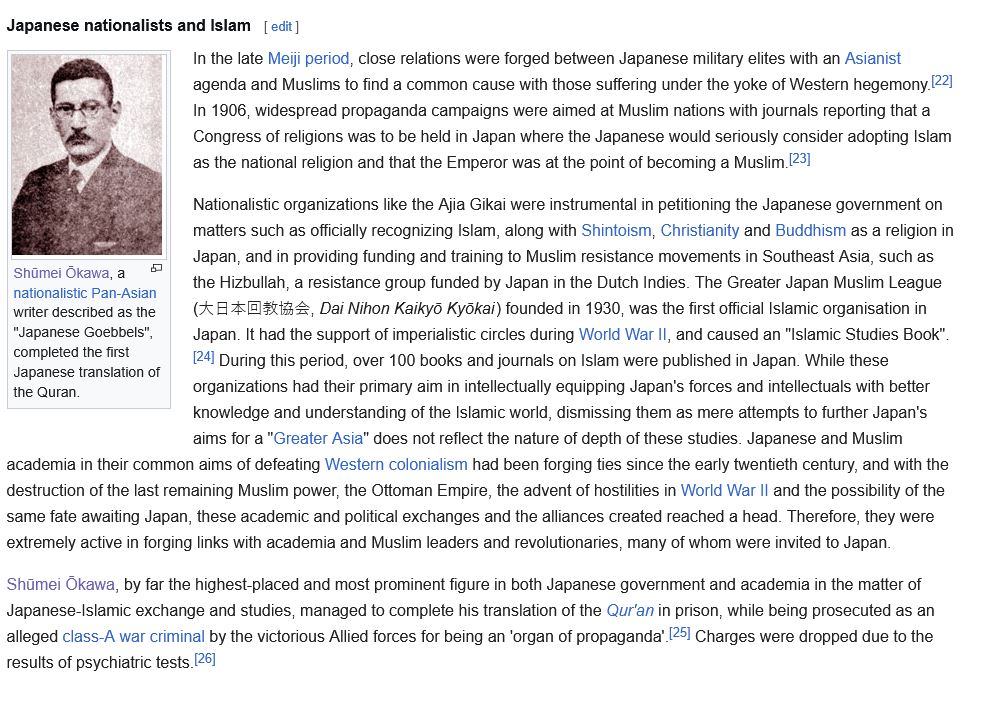Open citation reference 24
987x702 pixels.
click(x=203, y=356)
